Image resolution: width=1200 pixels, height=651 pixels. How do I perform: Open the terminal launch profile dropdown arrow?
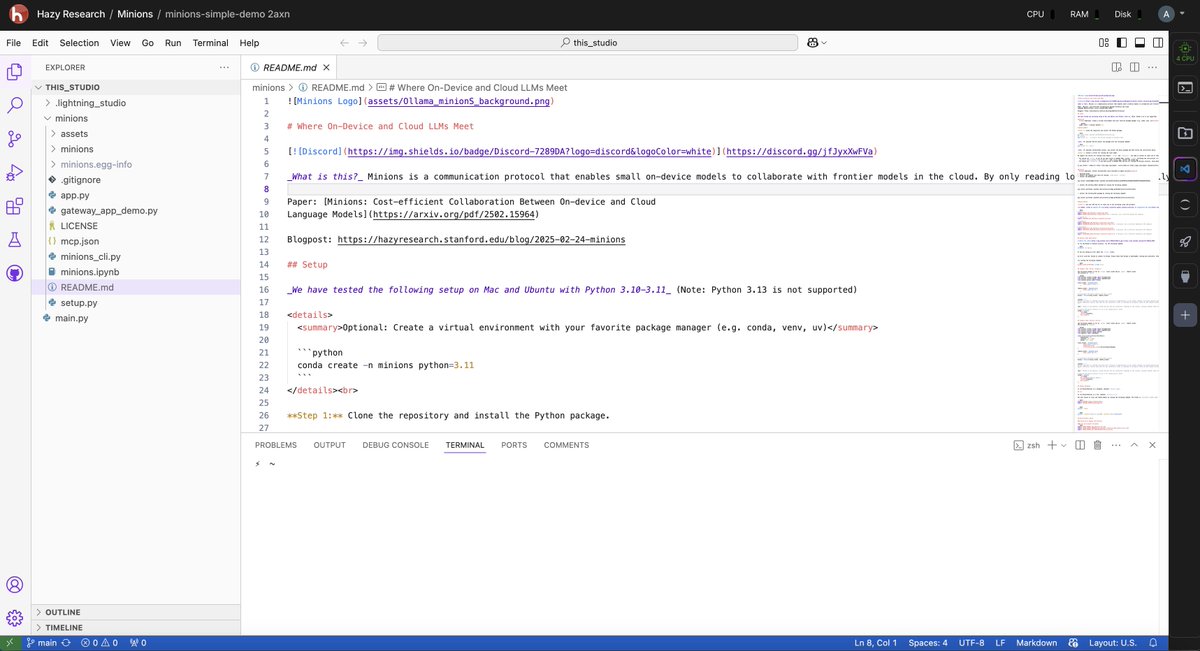click(1063, 445)
